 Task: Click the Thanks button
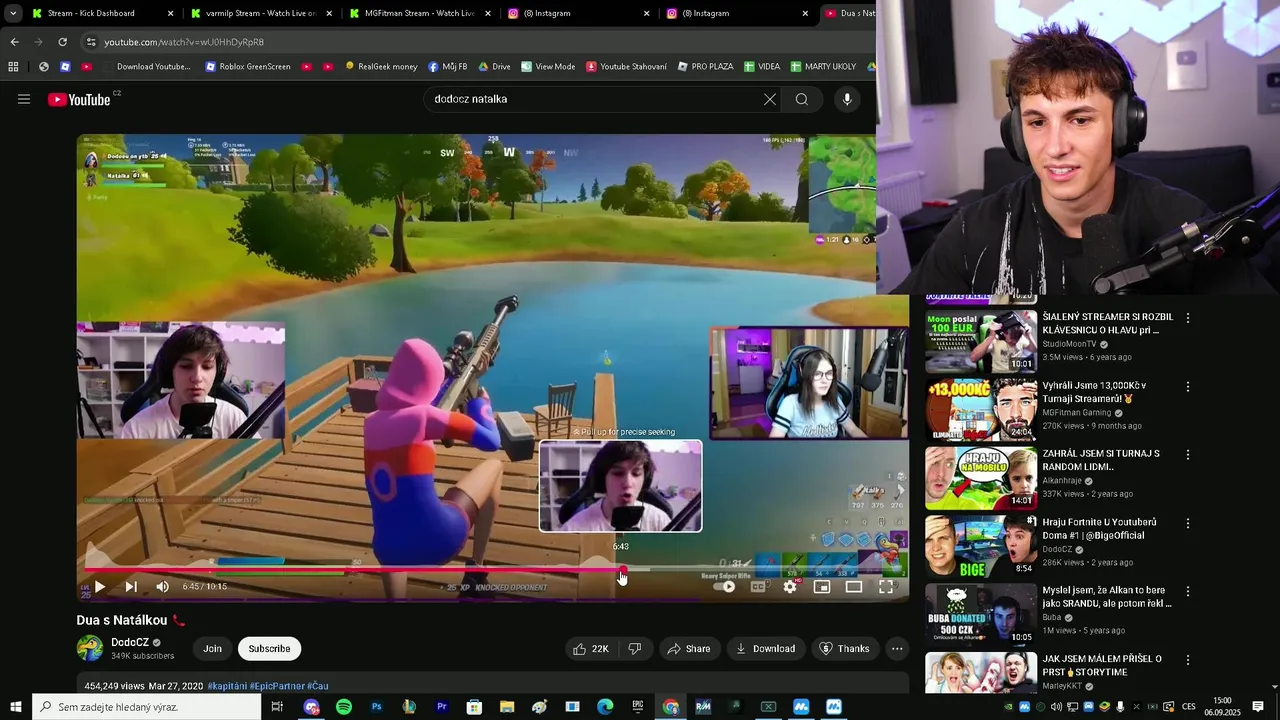845,649
